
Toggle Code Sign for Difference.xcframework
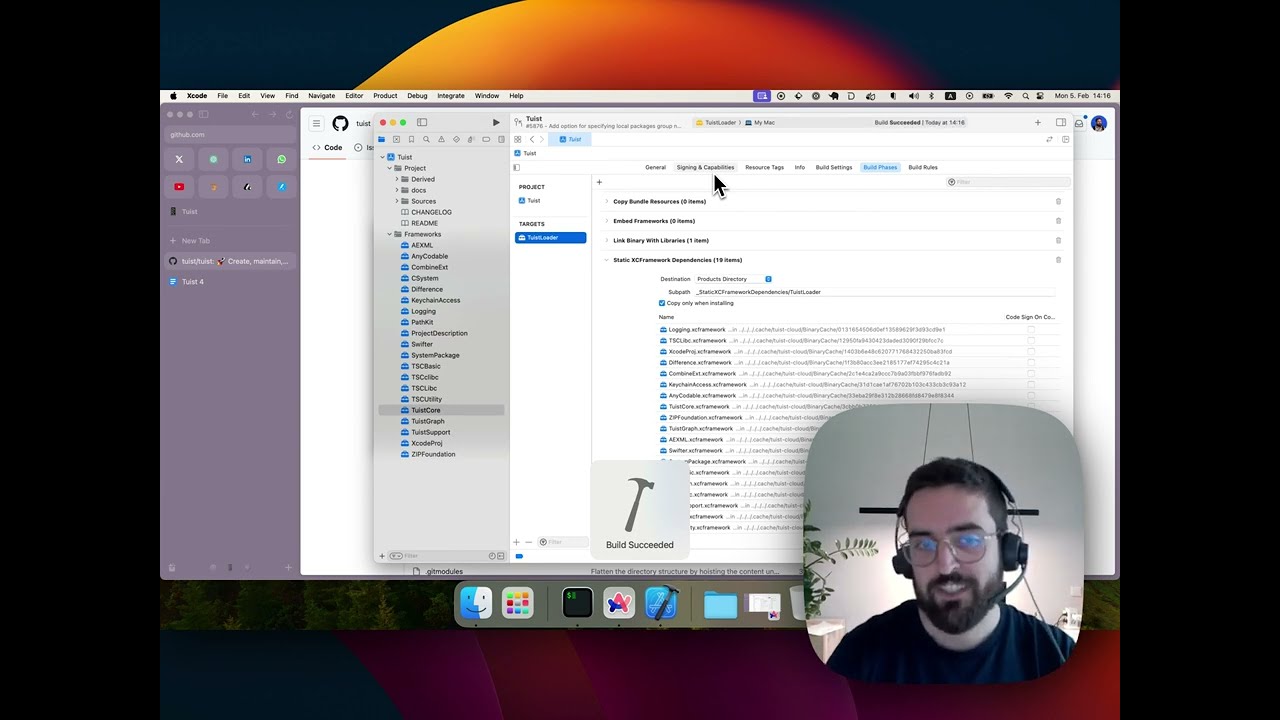click(1031, 362)
